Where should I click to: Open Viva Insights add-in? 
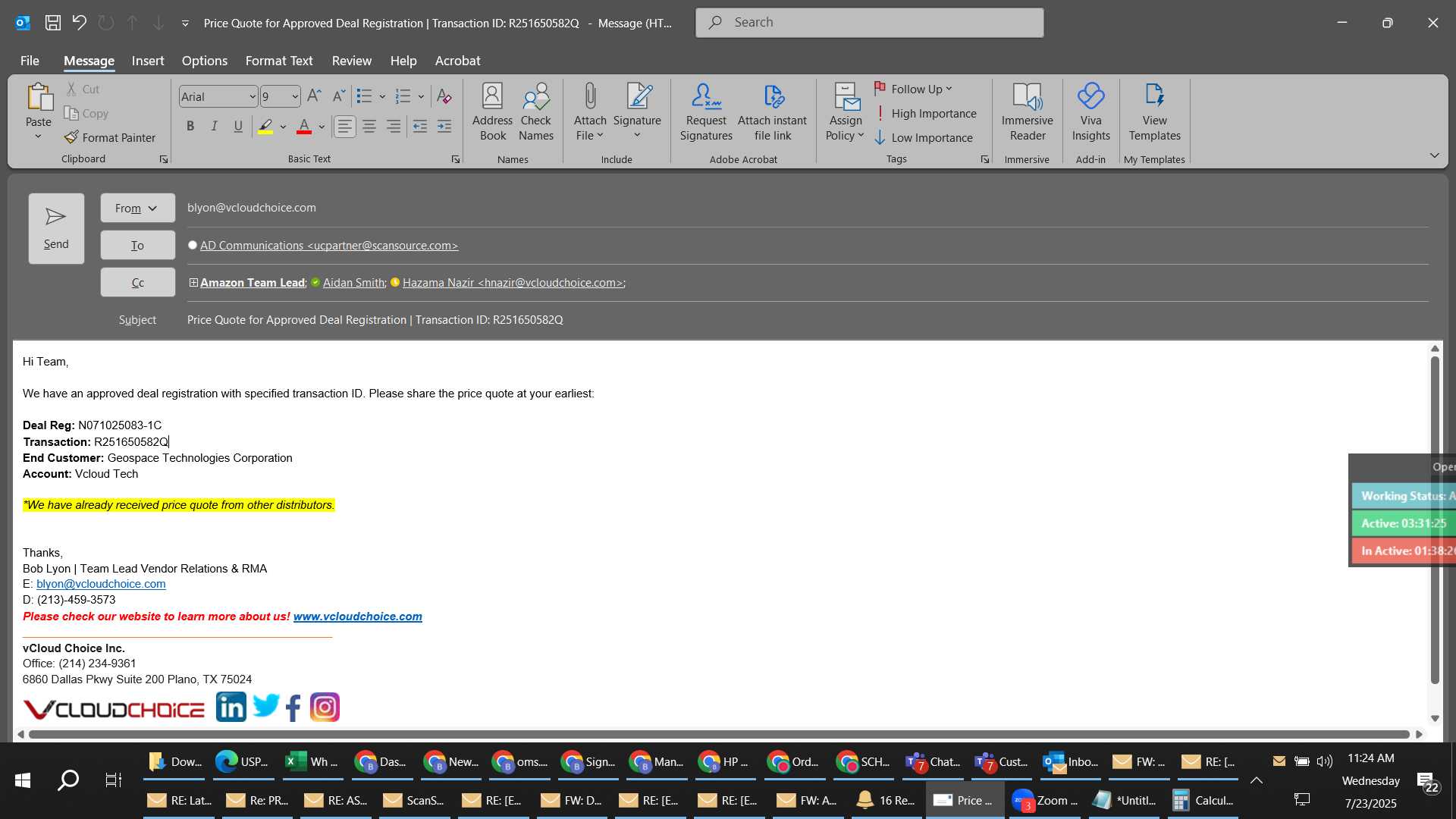point(1090,112)
